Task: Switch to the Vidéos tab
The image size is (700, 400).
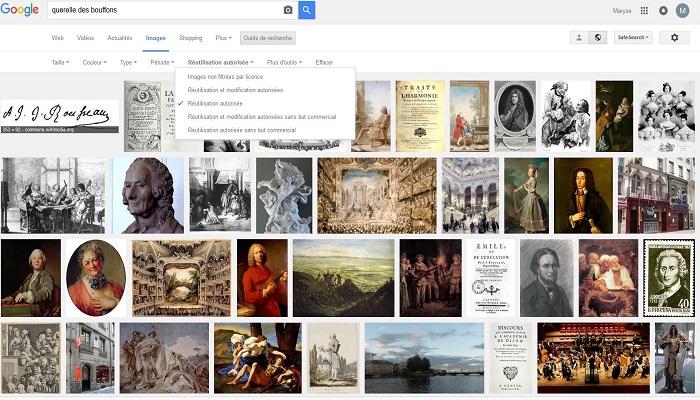Action: click(85, 38)
